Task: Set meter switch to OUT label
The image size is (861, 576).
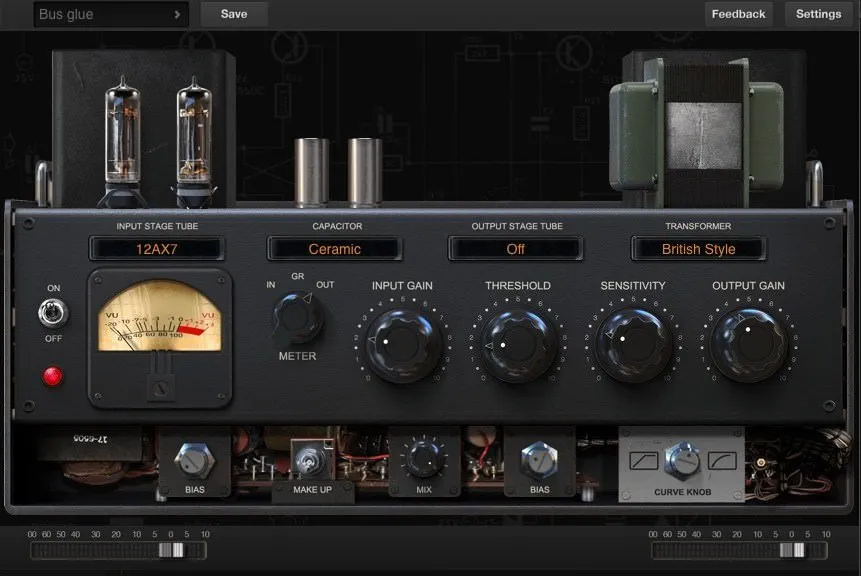Action: 325,284
